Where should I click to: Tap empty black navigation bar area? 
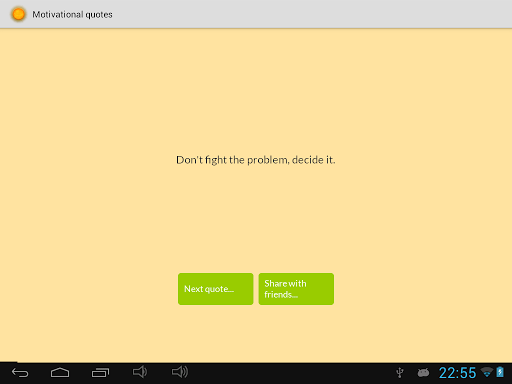pos(290,373)
